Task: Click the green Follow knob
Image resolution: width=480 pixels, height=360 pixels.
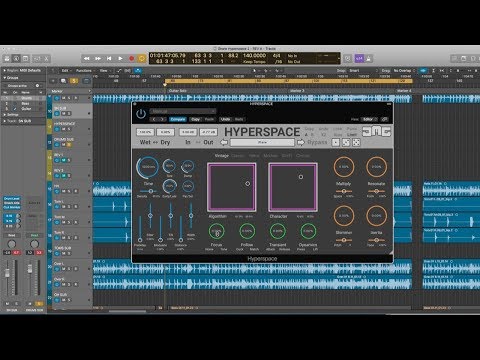Action: pyautogui.click(x=247, y=231)
